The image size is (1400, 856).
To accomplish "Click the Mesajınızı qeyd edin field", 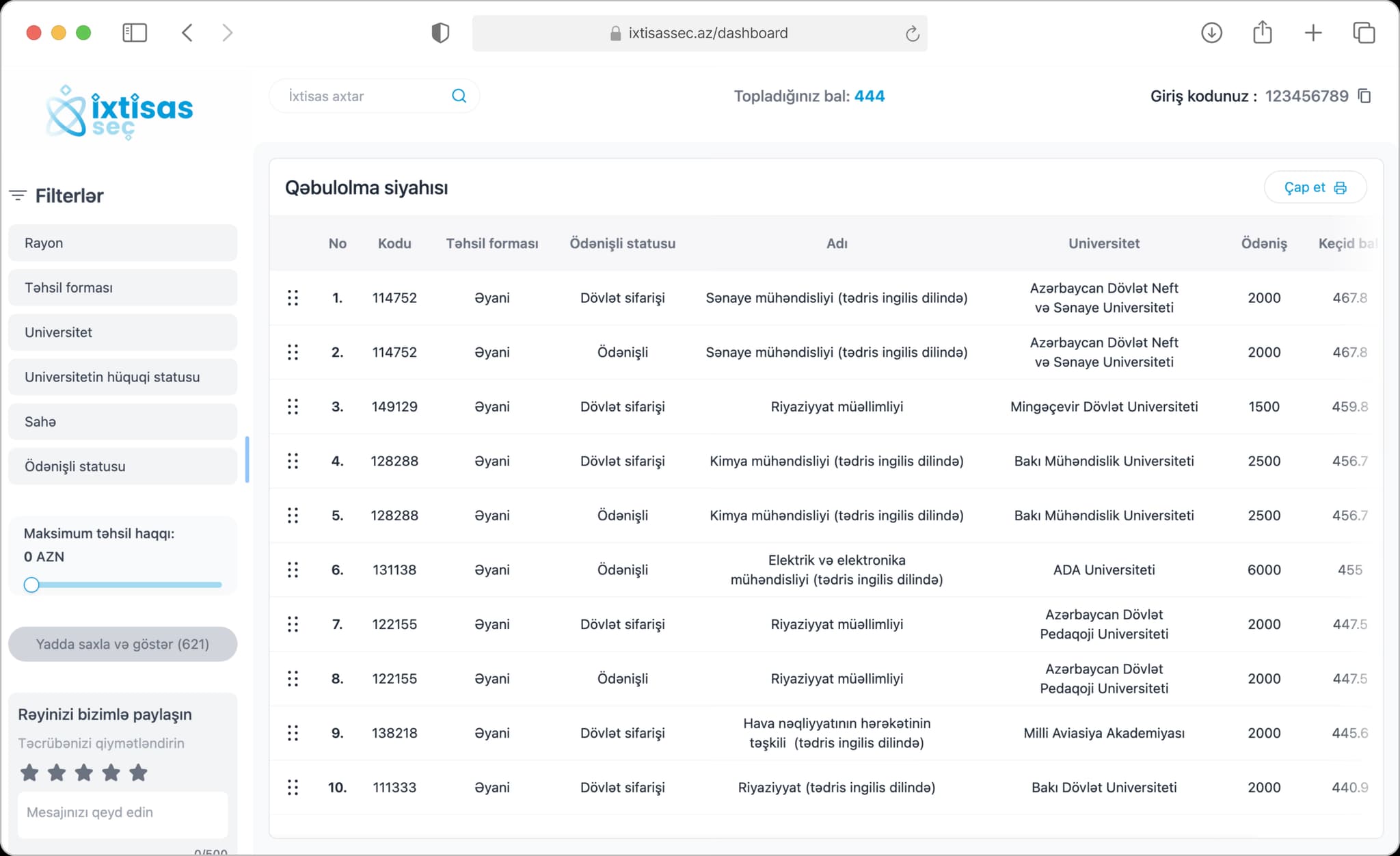I will (123, 814).
